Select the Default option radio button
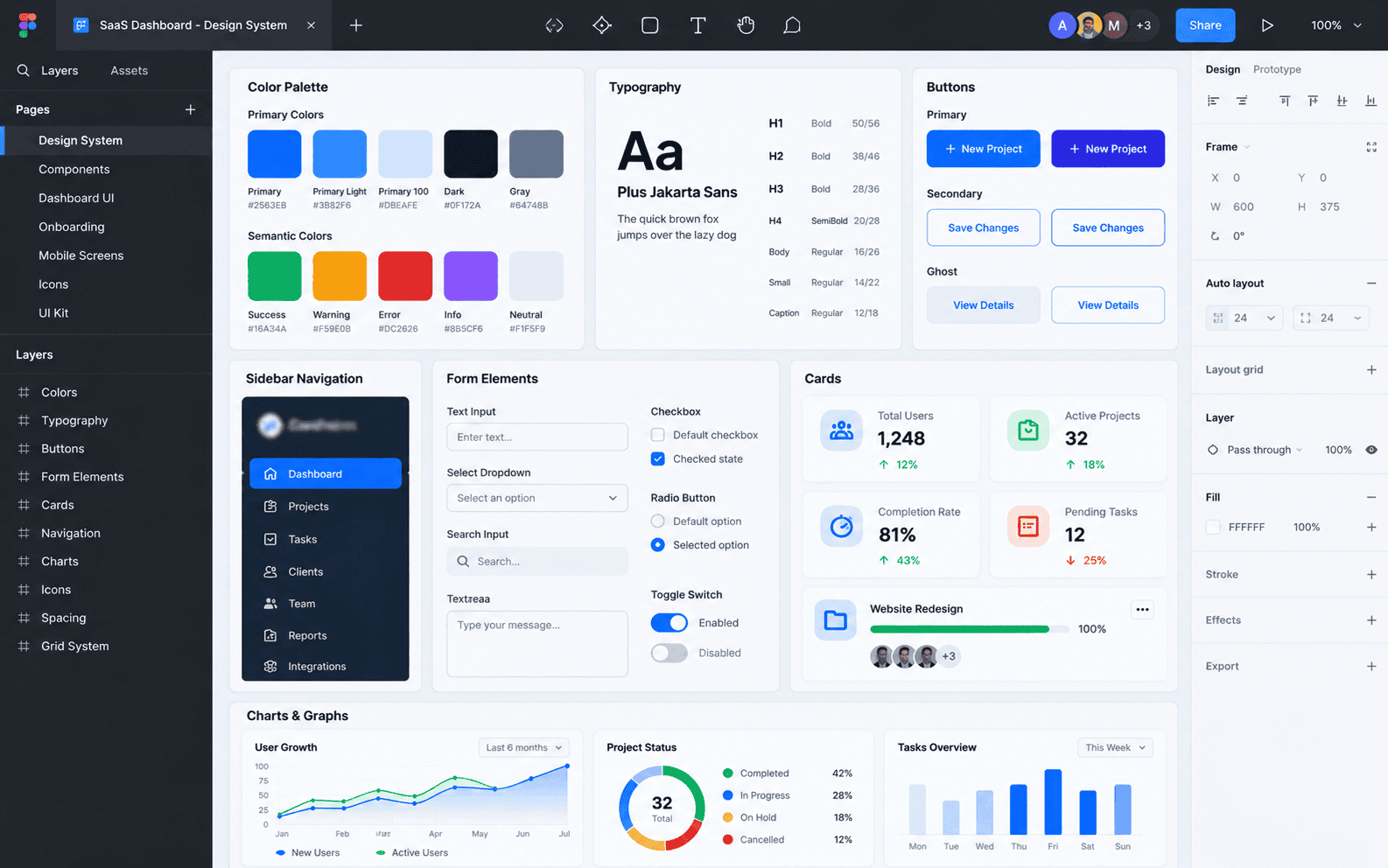Image resolution: width=1388 pixels, height=868 pixels. pyautogui.click(x=658, y=521)
